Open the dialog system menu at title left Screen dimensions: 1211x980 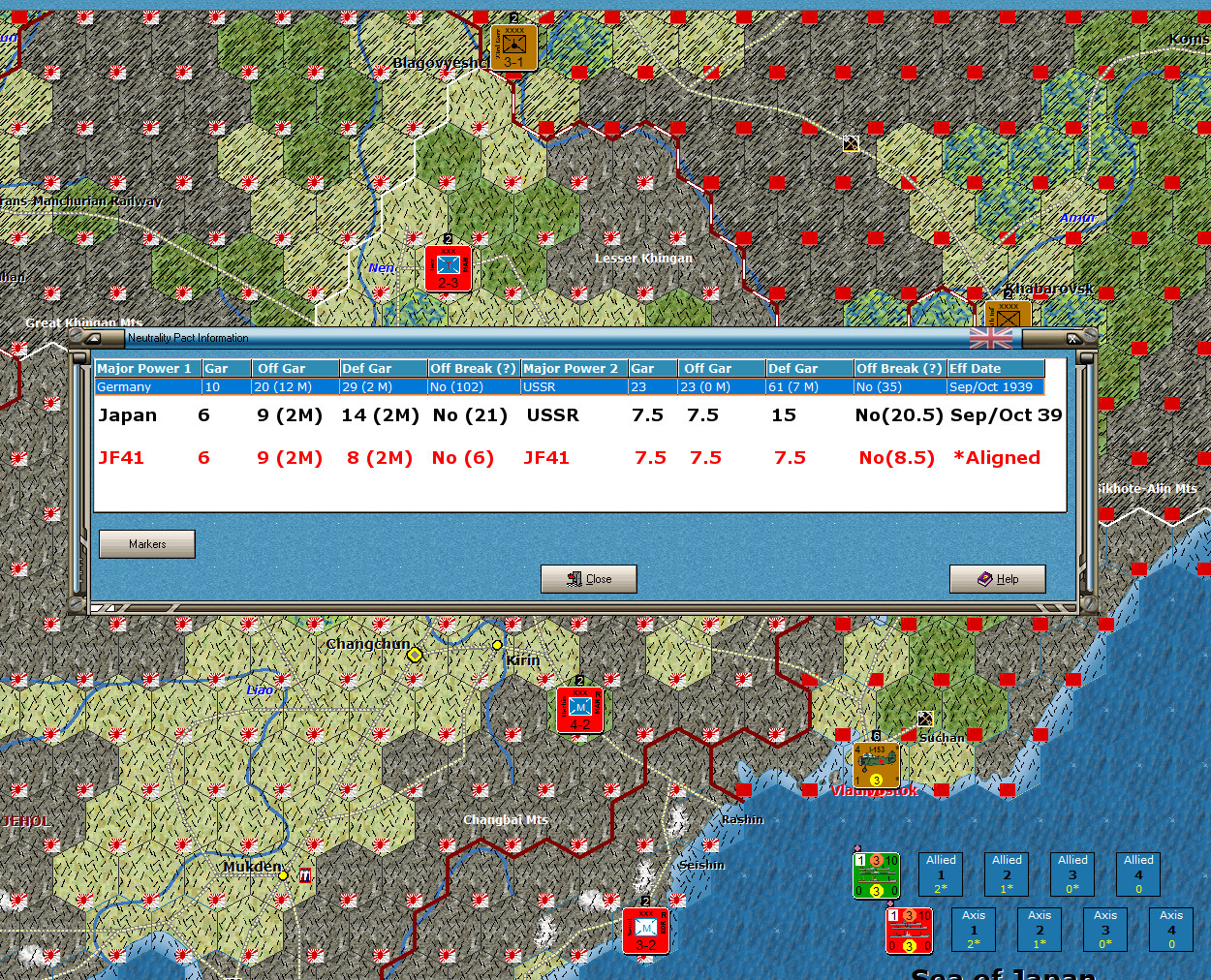(x=93, y=338)
